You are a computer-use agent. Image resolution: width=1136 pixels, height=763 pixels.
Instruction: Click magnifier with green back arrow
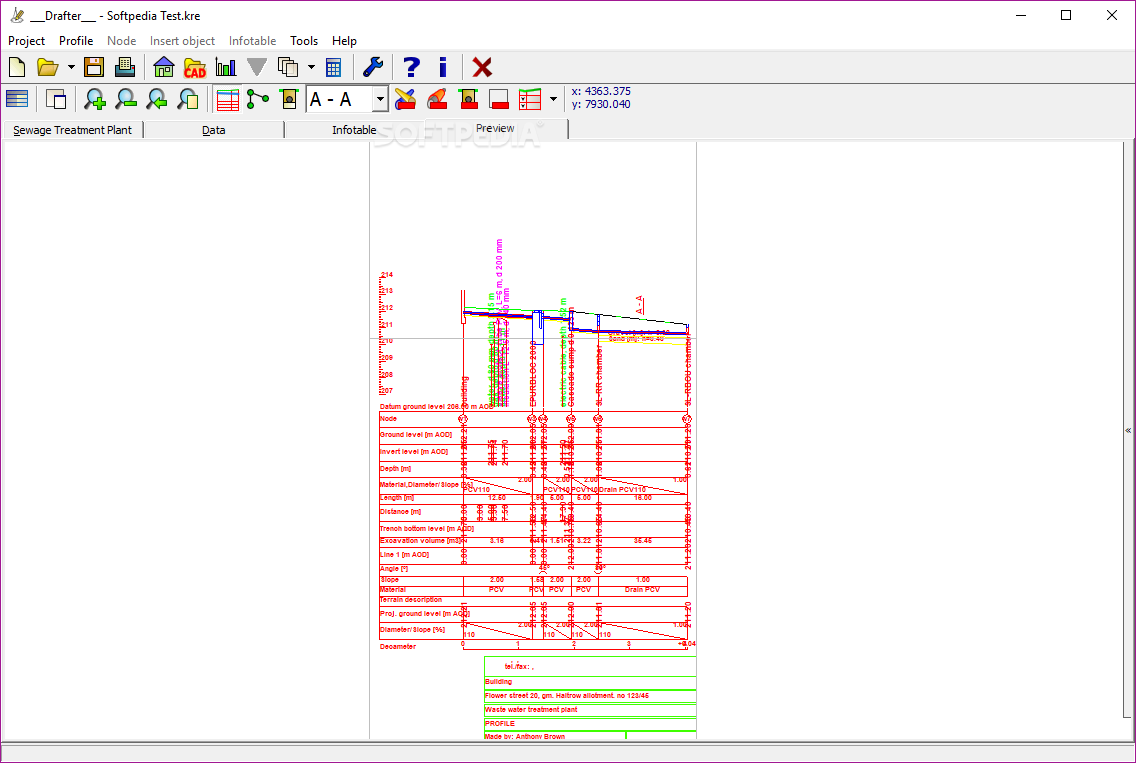pos(156,99)
